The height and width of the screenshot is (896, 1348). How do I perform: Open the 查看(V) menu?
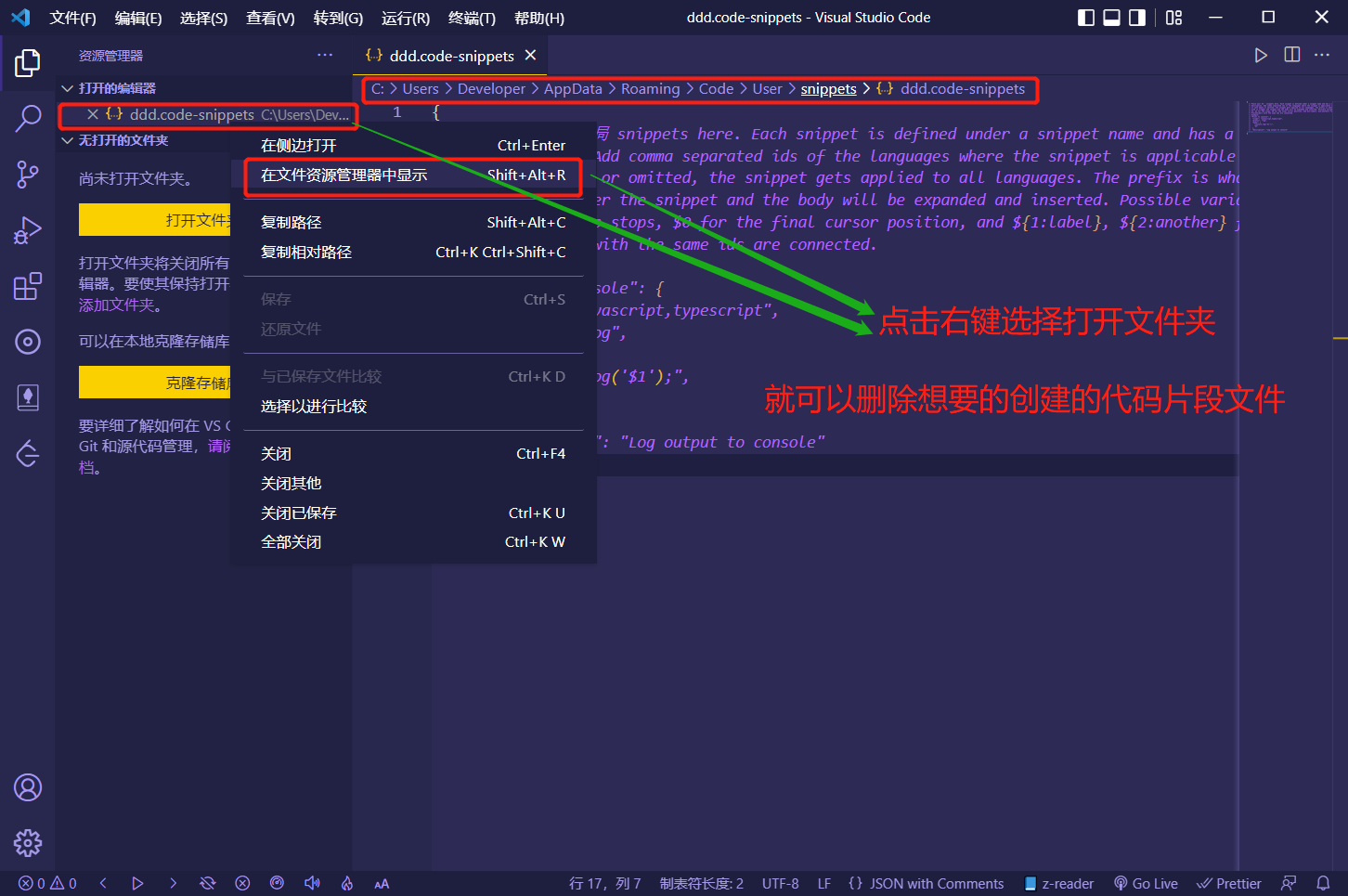click(270, 18)
